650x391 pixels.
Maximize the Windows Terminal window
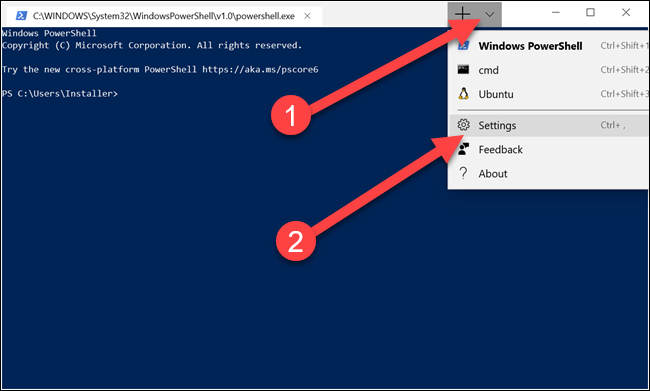coord(590,12)
